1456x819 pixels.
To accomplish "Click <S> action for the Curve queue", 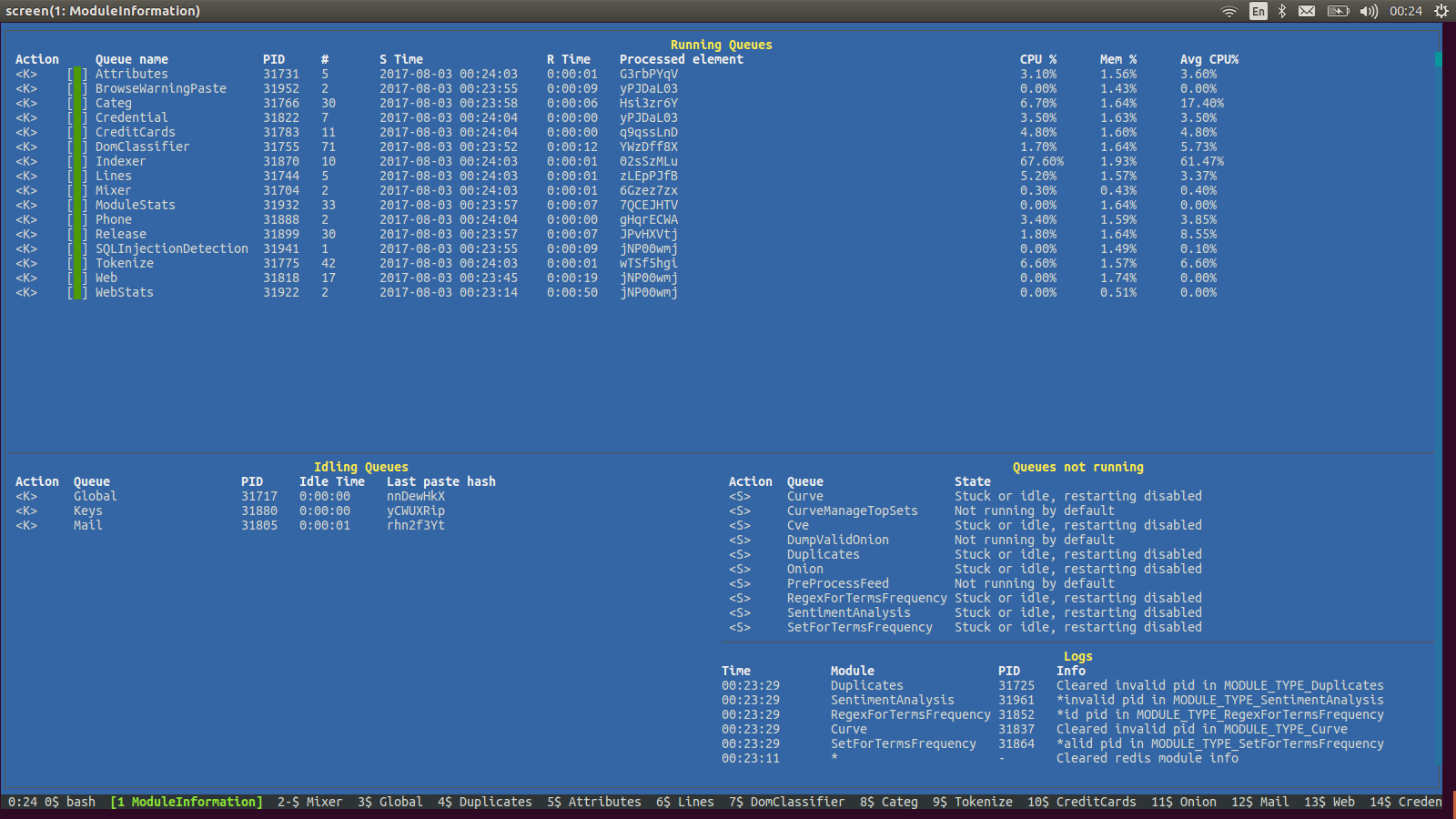I will tap(740, 496).
